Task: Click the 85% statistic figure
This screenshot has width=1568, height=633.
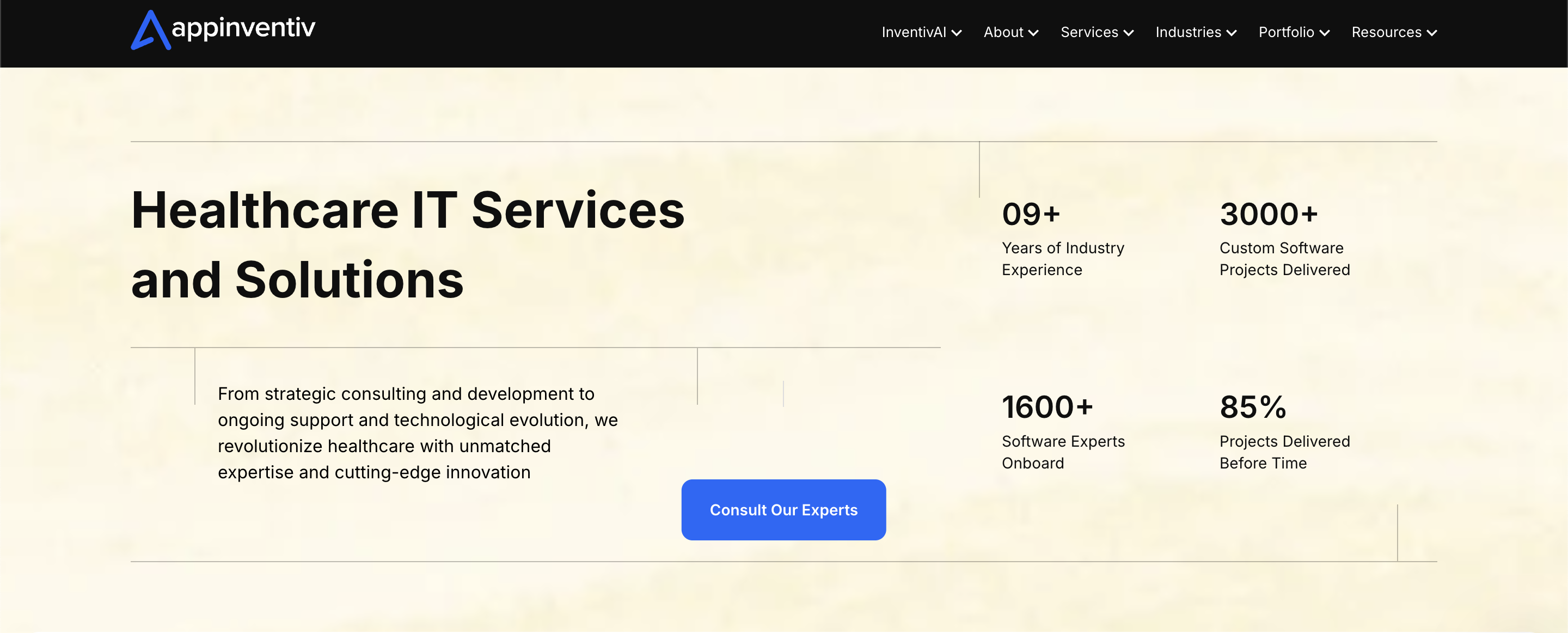Action: [1253, 407]
